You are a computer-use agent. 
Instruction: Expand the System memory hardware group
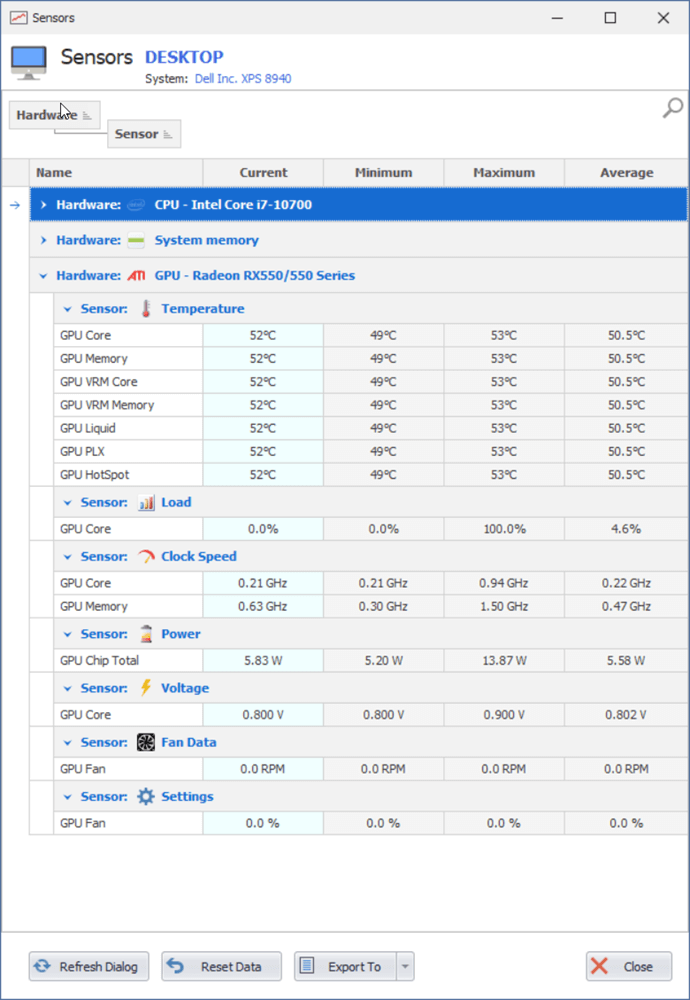click(43, 240)
